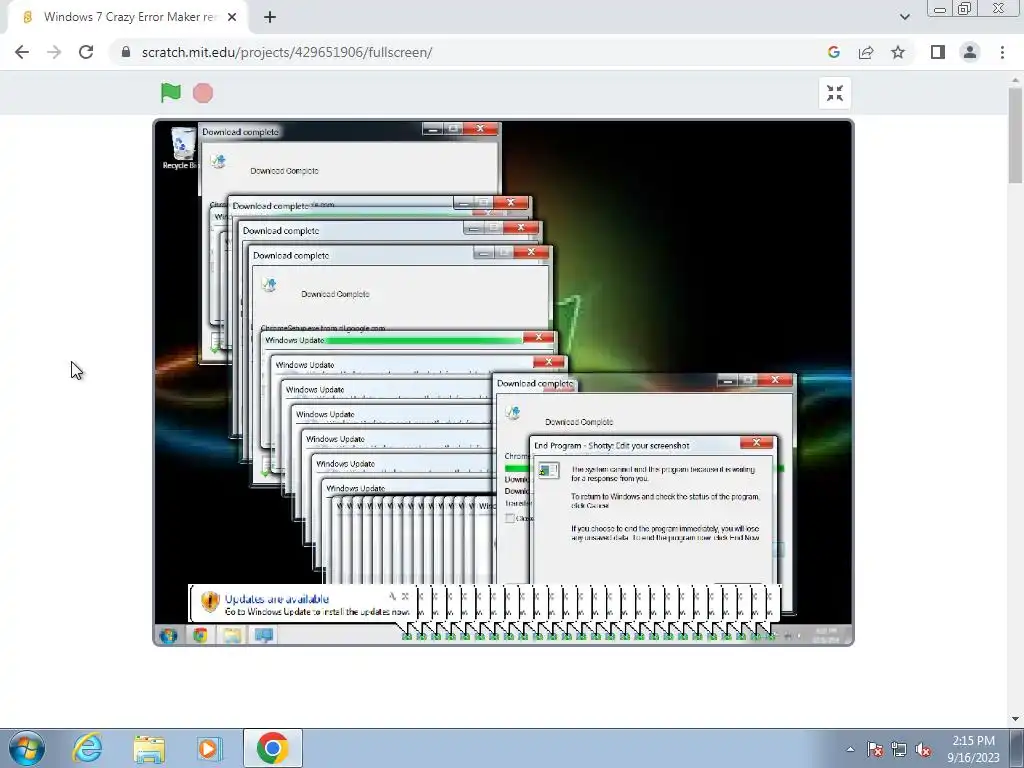Click the network status tray icon
This screenshot has width=1024, height=768.
coord(899,749)
